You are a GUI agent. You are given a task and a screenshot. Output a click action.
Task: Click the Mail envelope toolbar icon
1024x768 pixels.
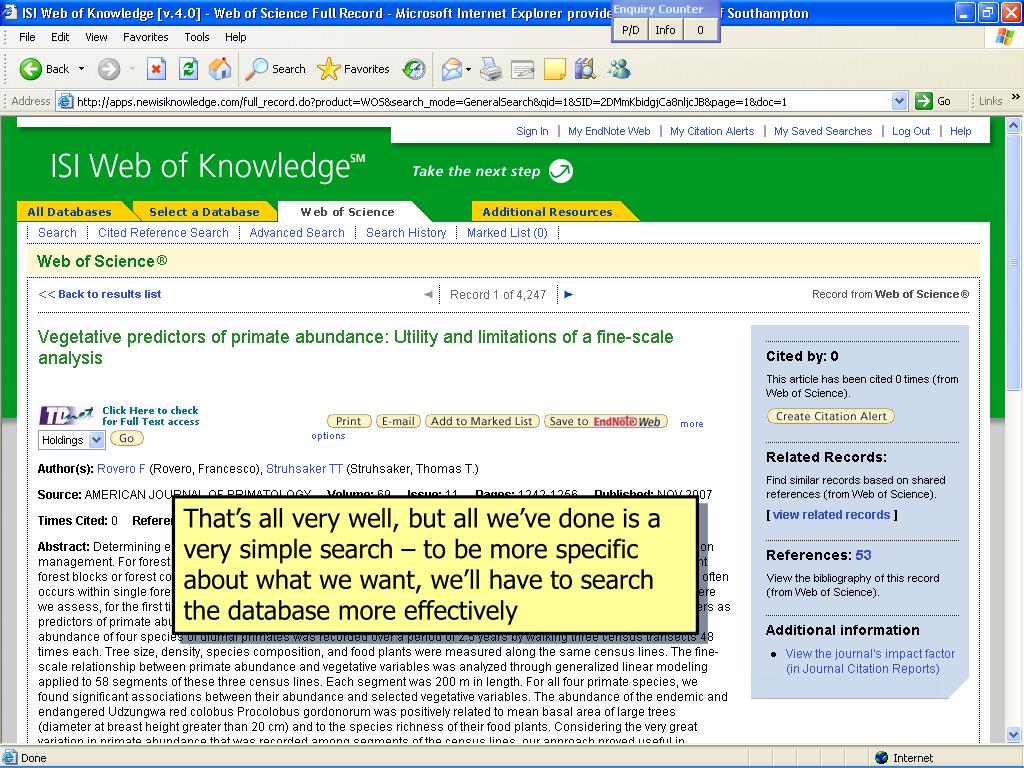coord(451,69)
